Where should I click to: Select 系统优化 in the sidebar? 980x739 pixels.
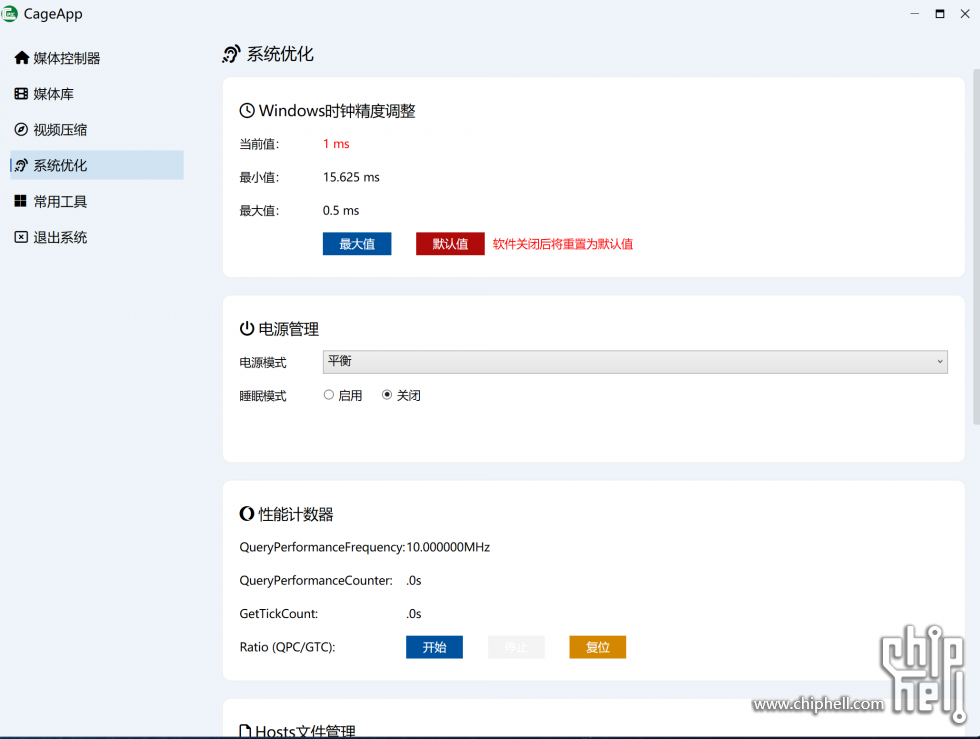(x=97, y=165)
